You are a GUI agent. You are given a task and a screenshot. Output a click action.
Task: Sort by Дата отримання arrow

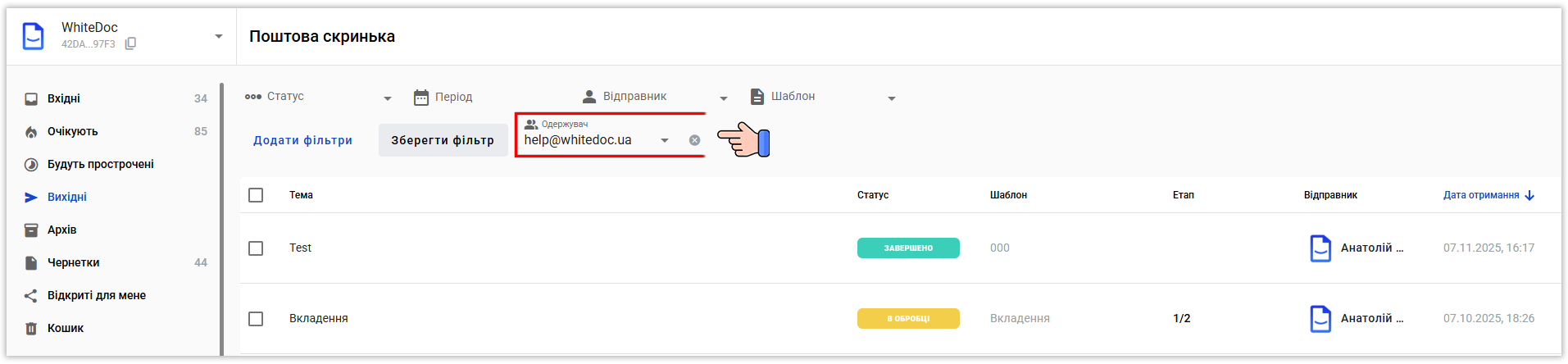[1529, 195]
